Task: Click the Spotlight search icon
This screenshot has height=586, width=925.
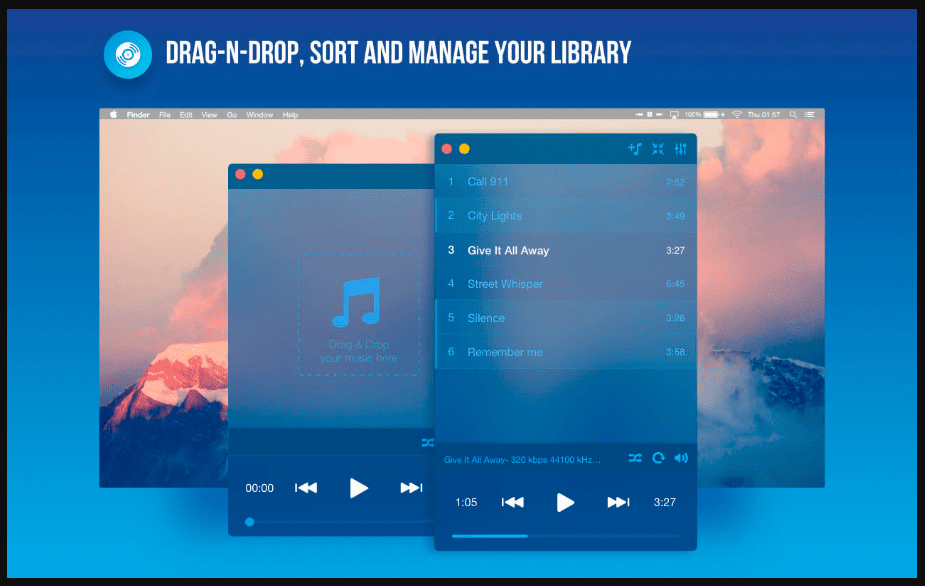Action: point(793,114)
